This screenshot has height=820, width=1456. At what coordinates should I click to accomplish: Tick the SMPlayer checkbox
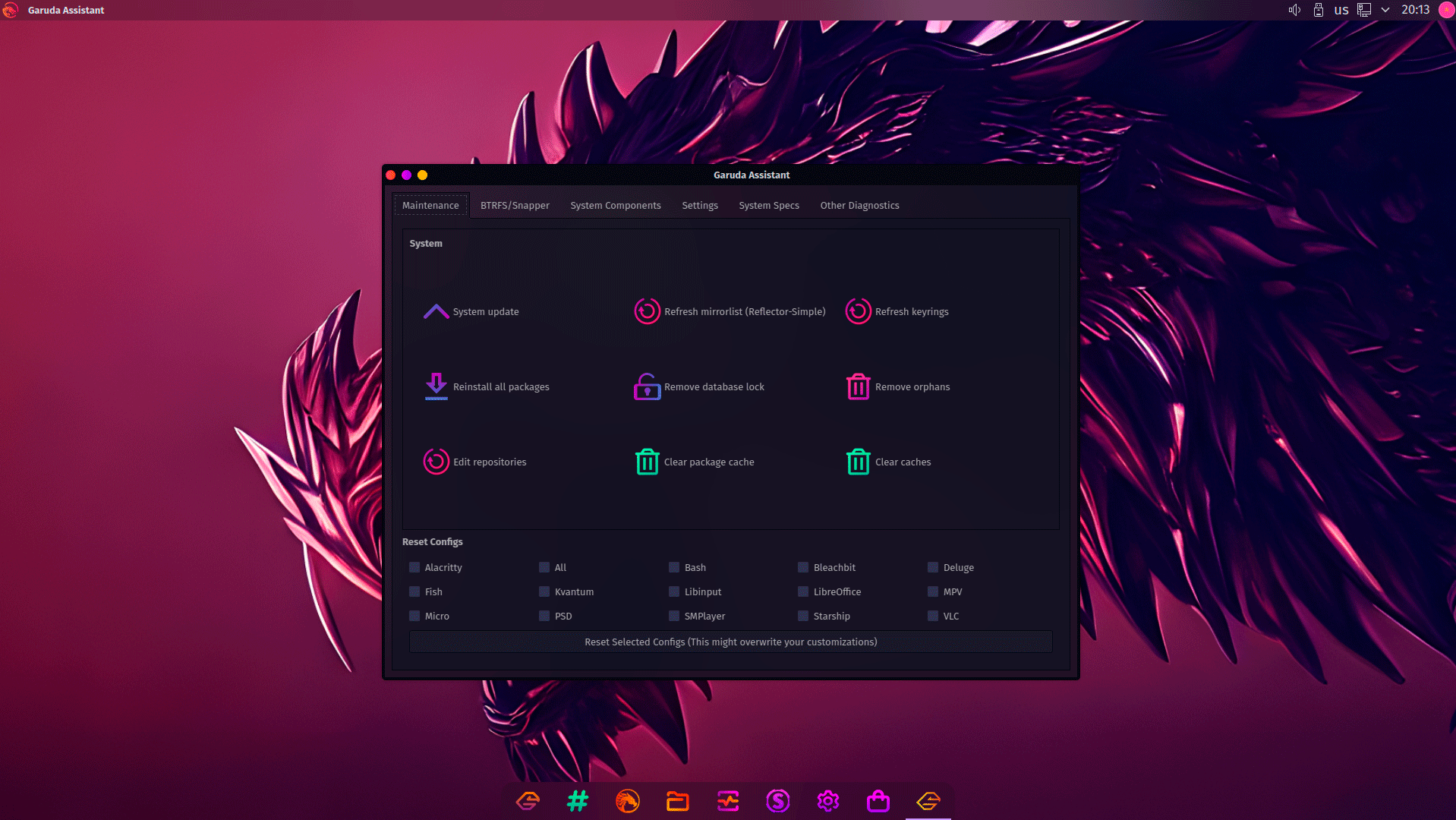point(674,616)
